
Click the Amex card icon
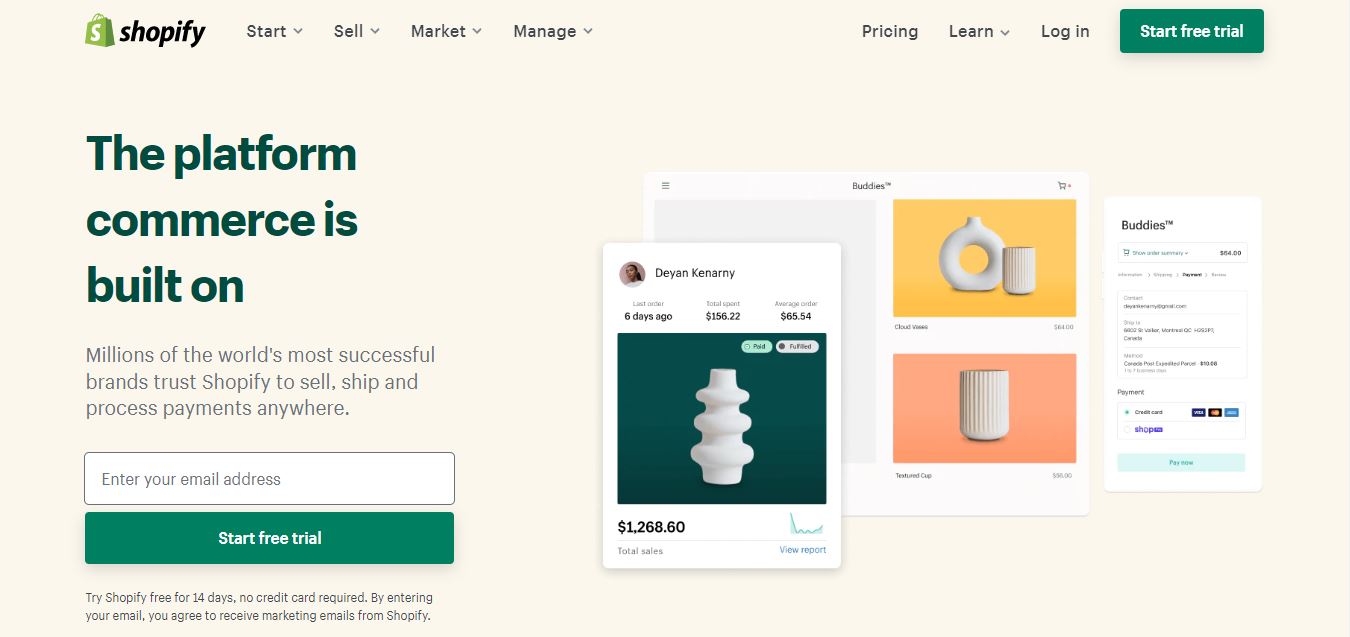(x=1231, y=412)
